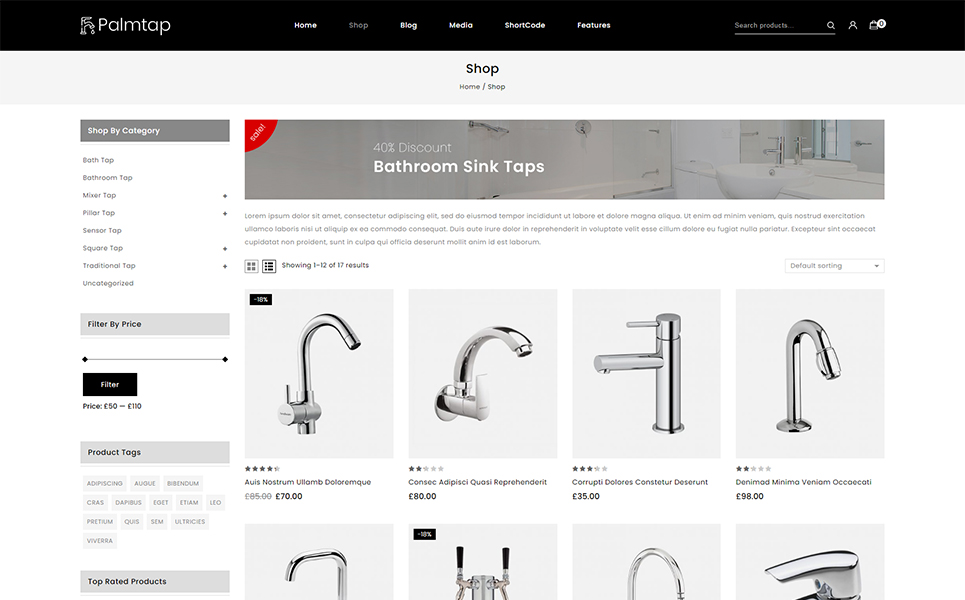Open the Bathroom Sink Taps sale banner
This screenshot has width=965, height=600.
point(564,159)
